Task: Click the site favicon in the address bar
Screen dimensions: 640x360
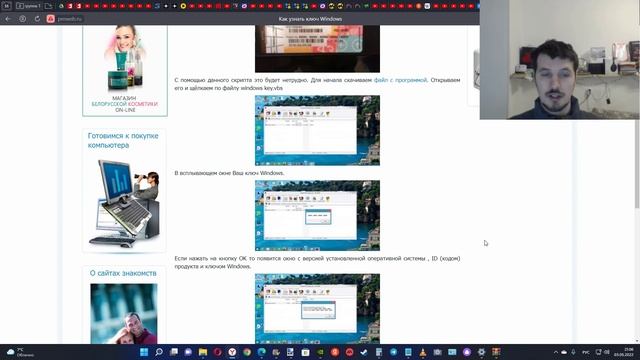Action: tap(51, 19)
